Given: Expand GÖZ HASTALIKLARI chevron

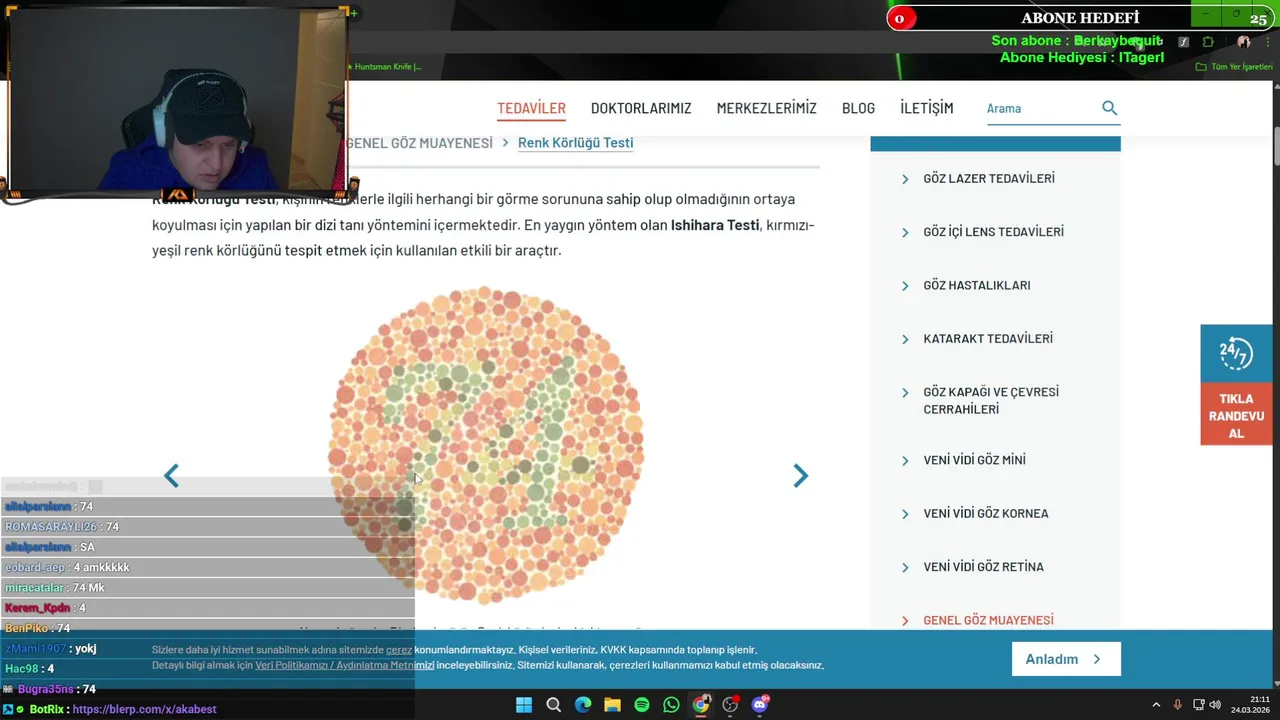Looking at the screenshot, I should tap(905, 286).
